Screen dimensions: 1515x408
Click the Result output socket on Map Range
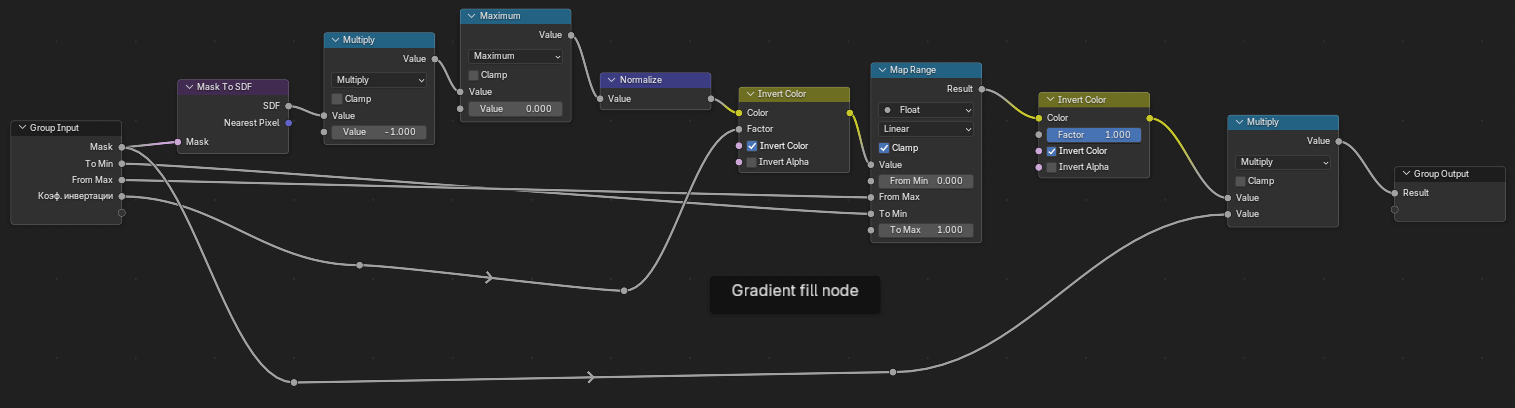981,89
